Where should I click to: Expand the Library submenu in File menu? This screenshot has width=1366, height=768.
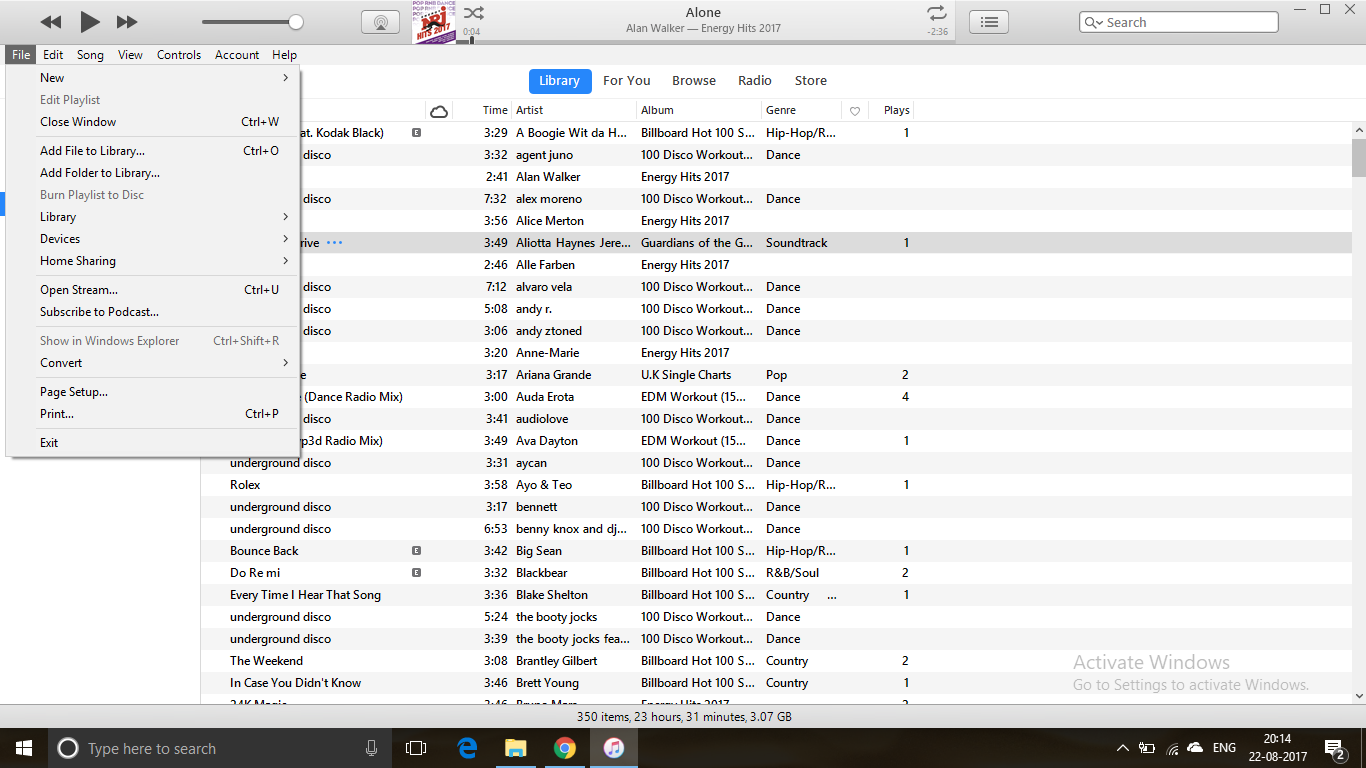point(153,217)
